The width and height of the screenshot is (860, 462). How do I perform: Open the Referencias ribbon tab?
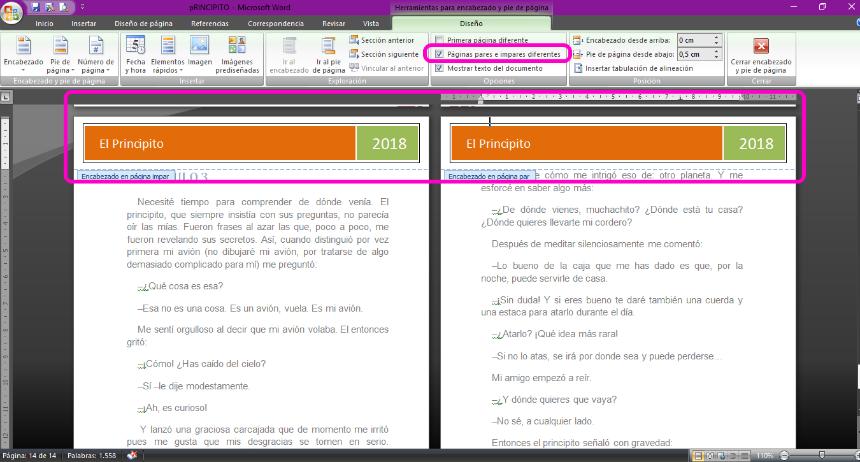[210, 22]
